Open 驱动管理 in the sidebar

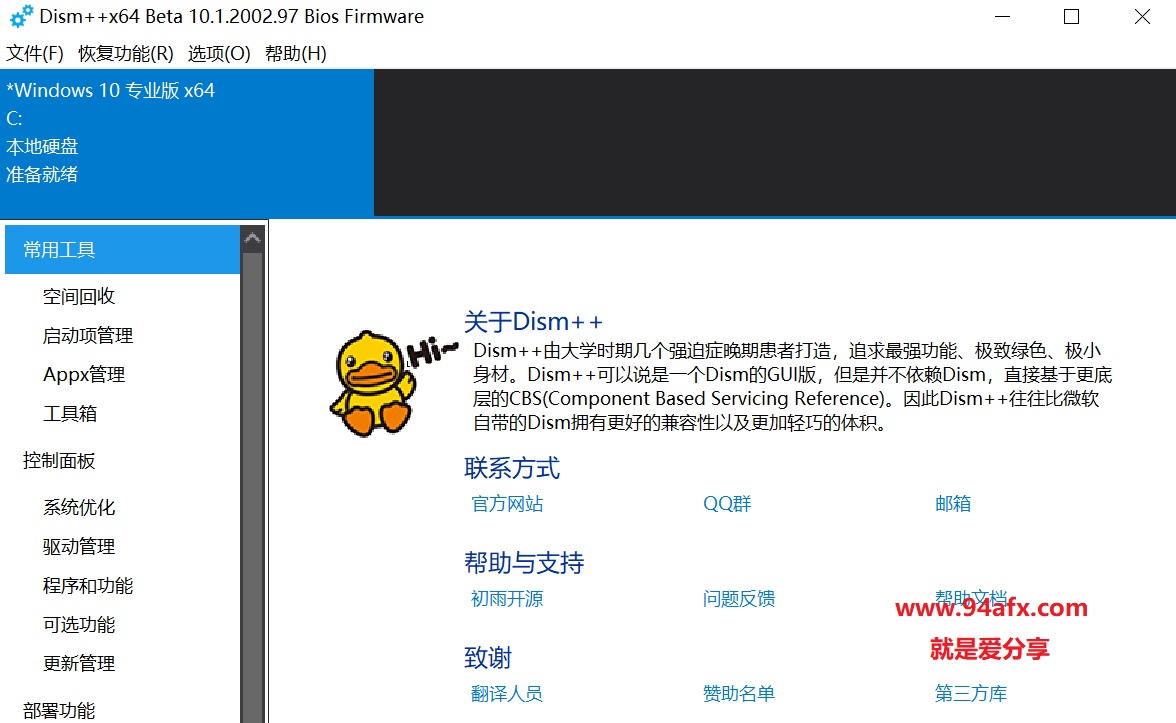(x=79, y=546)
